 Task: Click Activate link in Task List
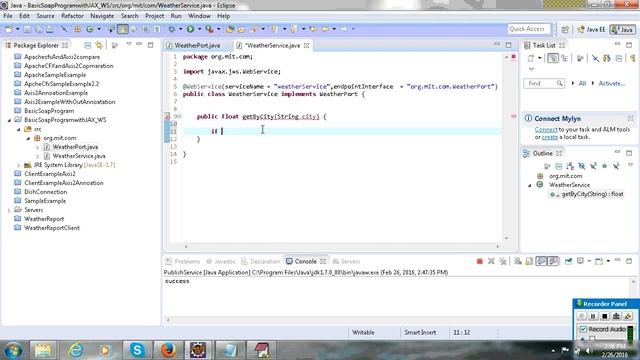611,83
